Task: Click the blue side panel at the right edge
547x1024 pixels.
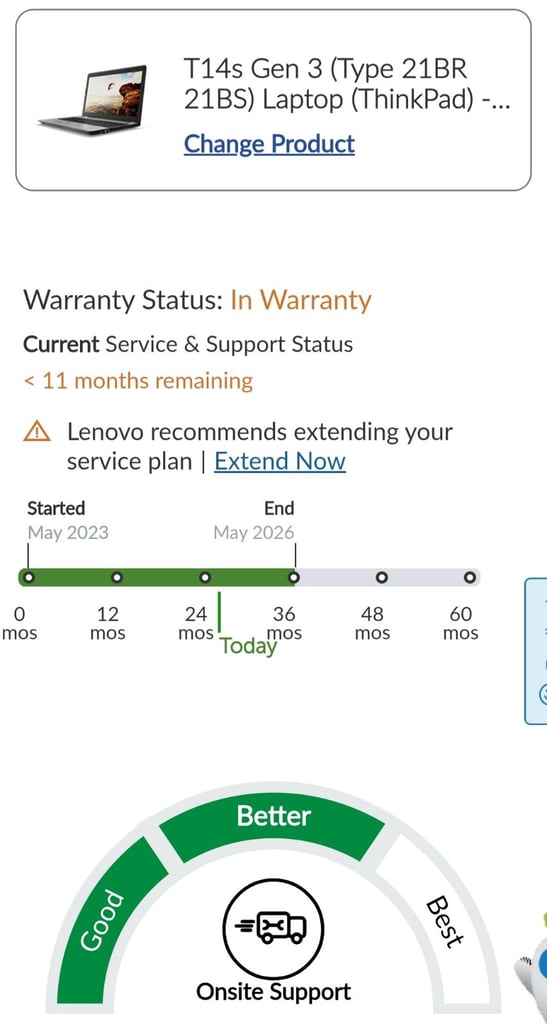Action: (536, 651)
